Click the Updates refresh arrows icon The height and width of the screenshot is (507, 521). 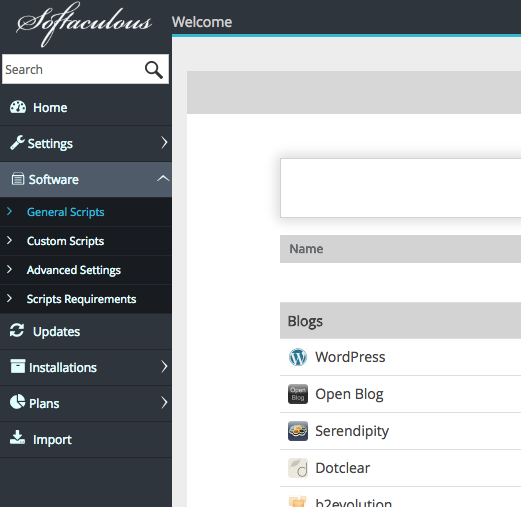click(17, 331)
